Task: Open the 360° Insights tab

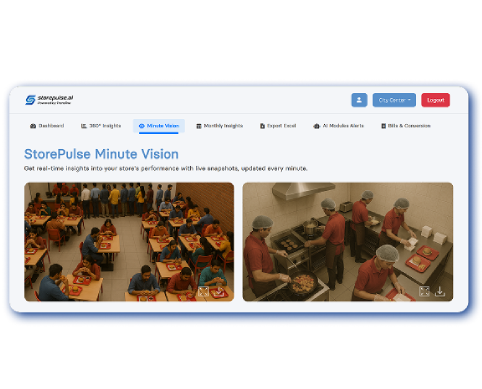Action: pos(101,126)
